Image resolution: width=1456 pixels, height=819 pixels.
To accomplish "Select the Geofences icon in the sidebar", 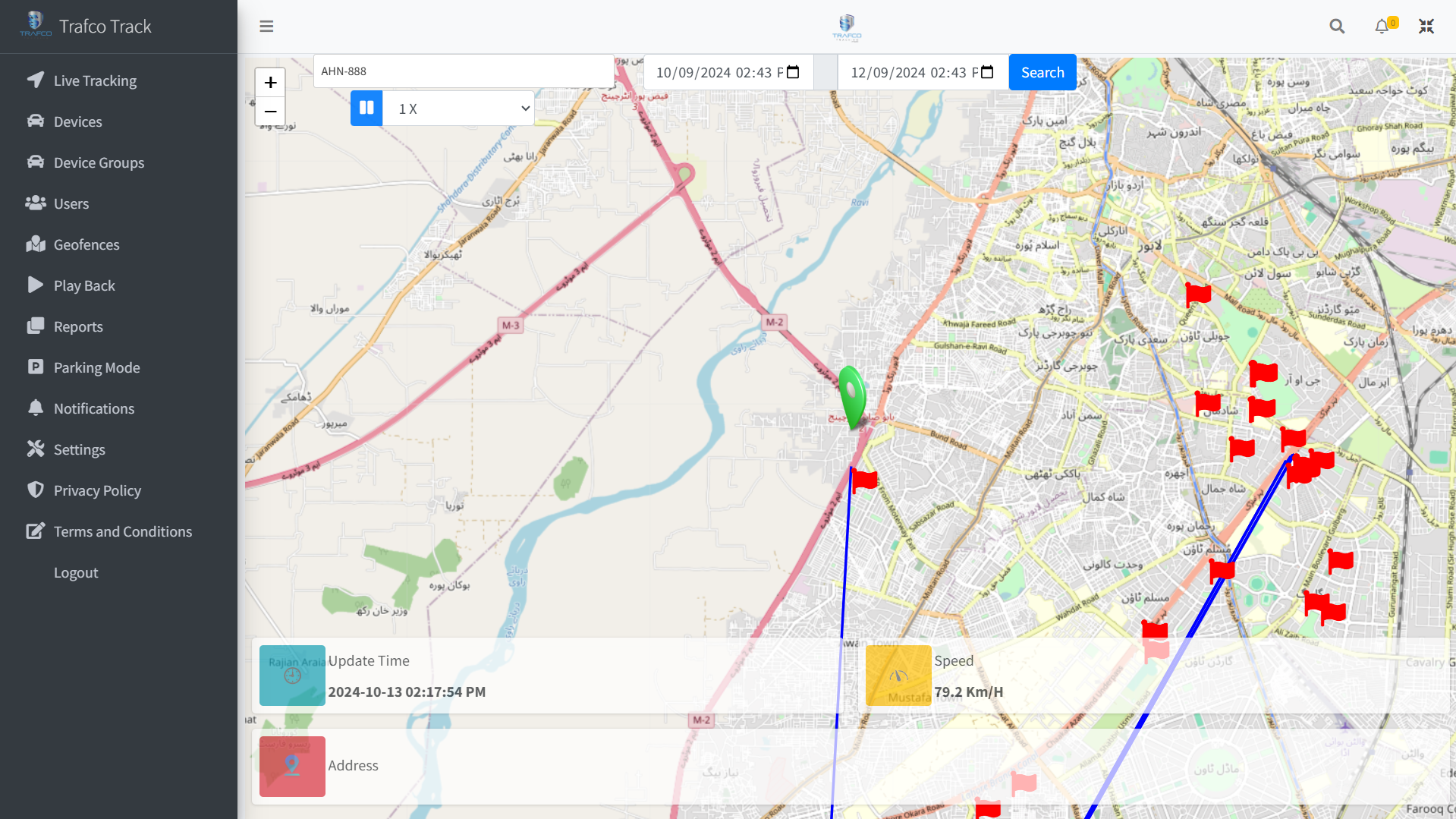I will tap(36, 244).
